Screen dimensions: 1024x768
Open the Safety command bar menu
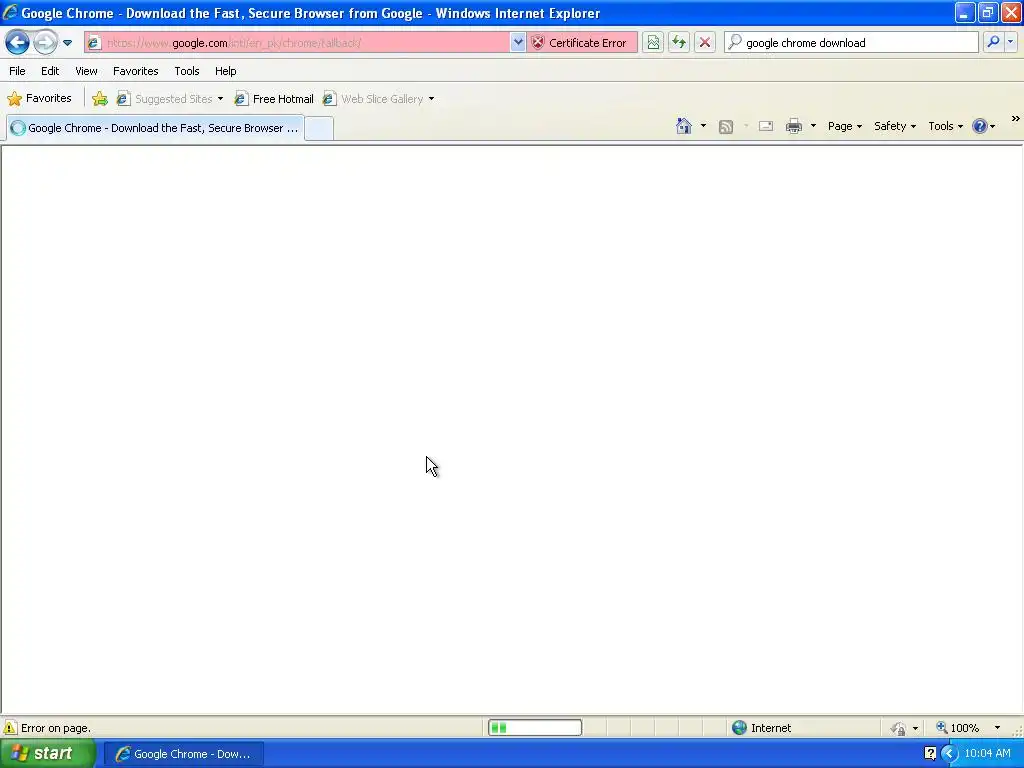pos(895,126)
